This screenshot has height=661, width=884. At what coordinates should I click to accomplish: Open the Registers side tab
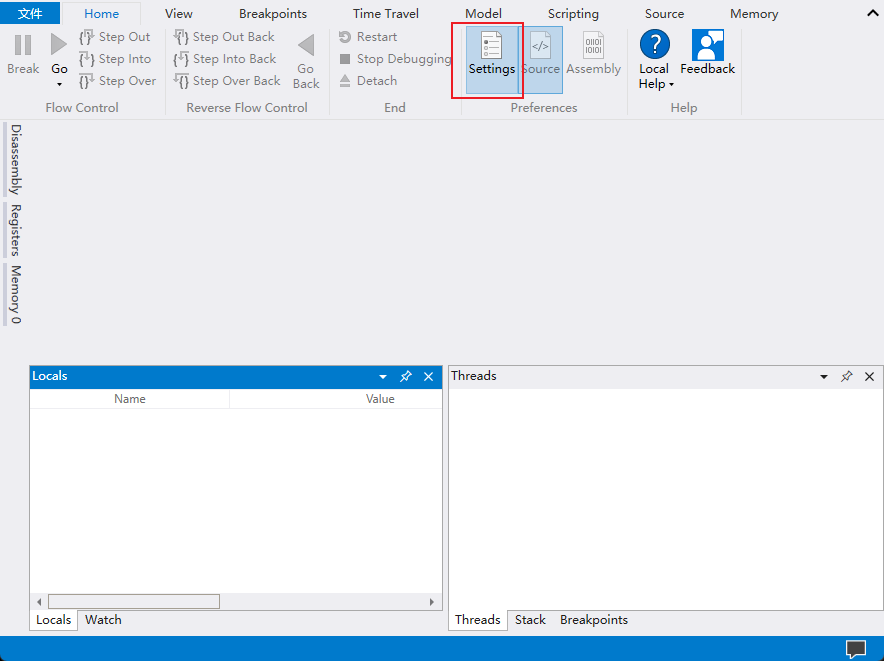pos(15,230)
